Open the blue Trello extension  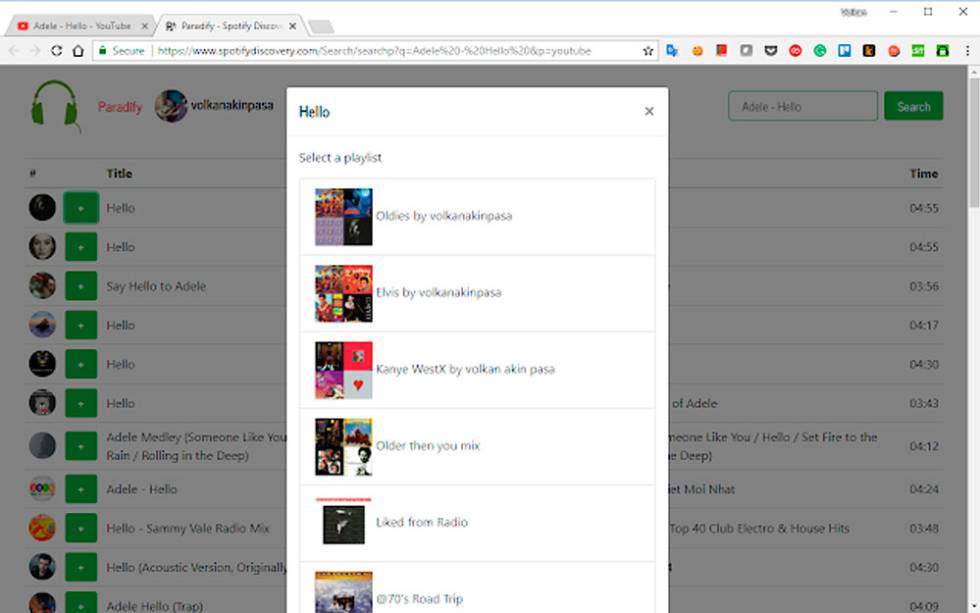(x=844, y=51)
